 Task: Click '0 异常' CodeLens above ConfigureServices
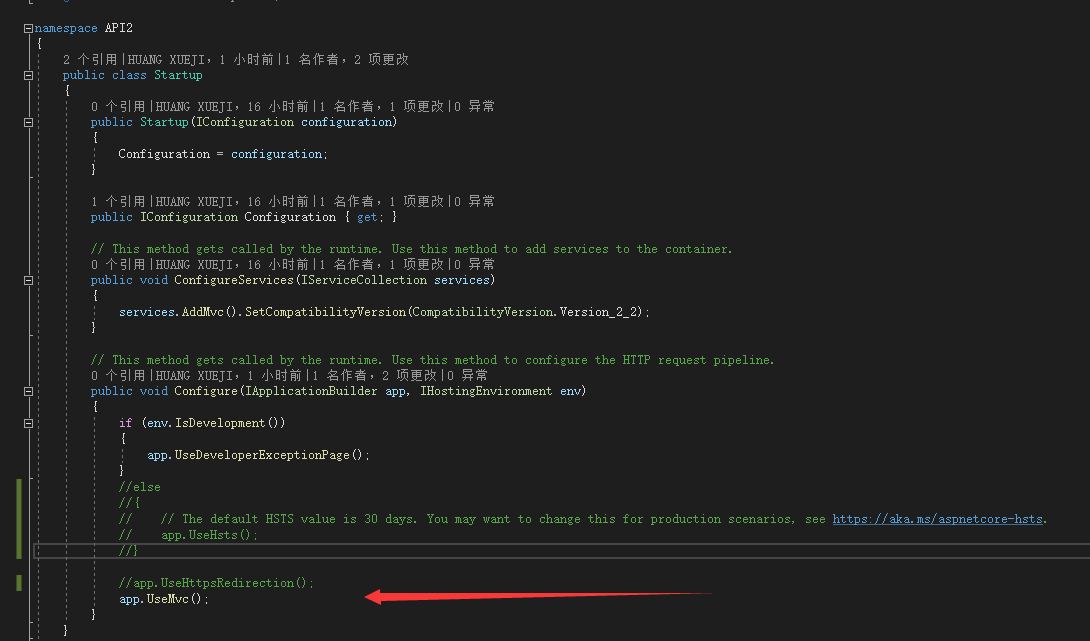click(x=475, y=265)
